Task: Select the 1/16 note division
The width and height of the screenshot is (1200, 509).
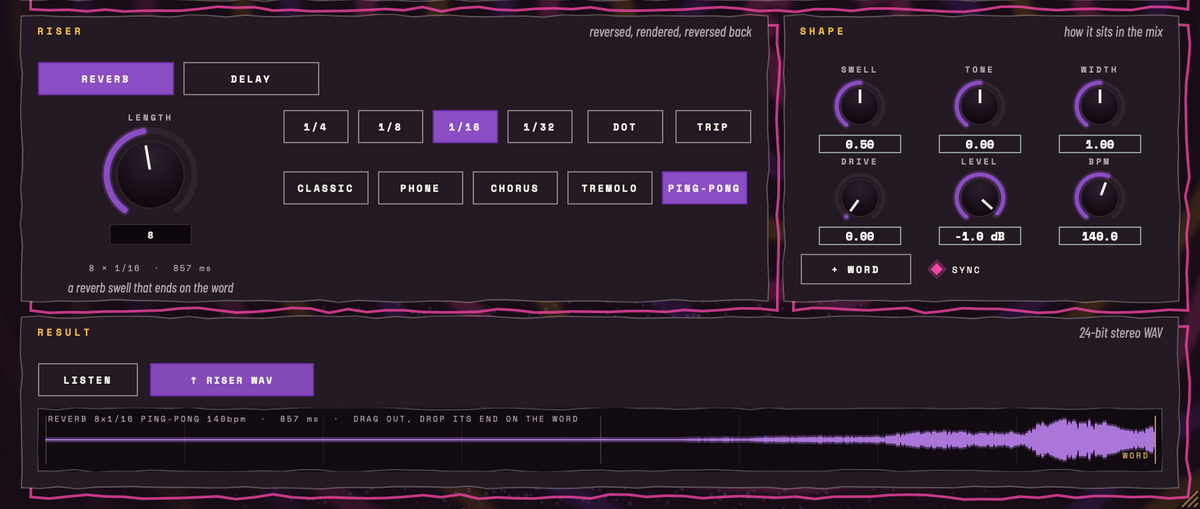Action: (x=465, y=127)
